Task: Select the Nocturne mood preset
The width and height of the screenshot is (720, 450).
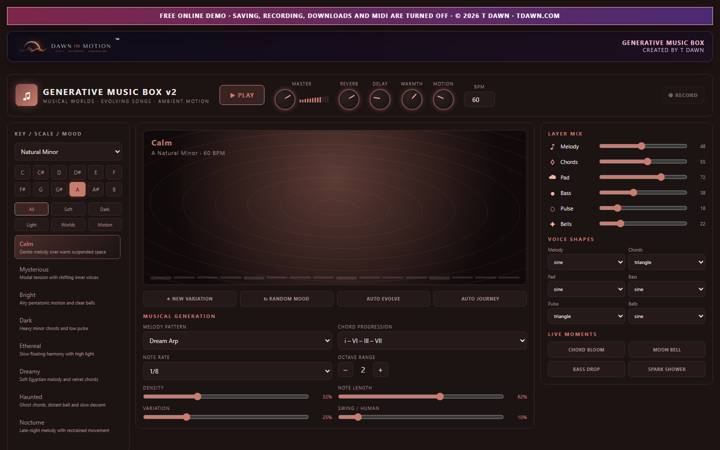Action: click(68, 426)
